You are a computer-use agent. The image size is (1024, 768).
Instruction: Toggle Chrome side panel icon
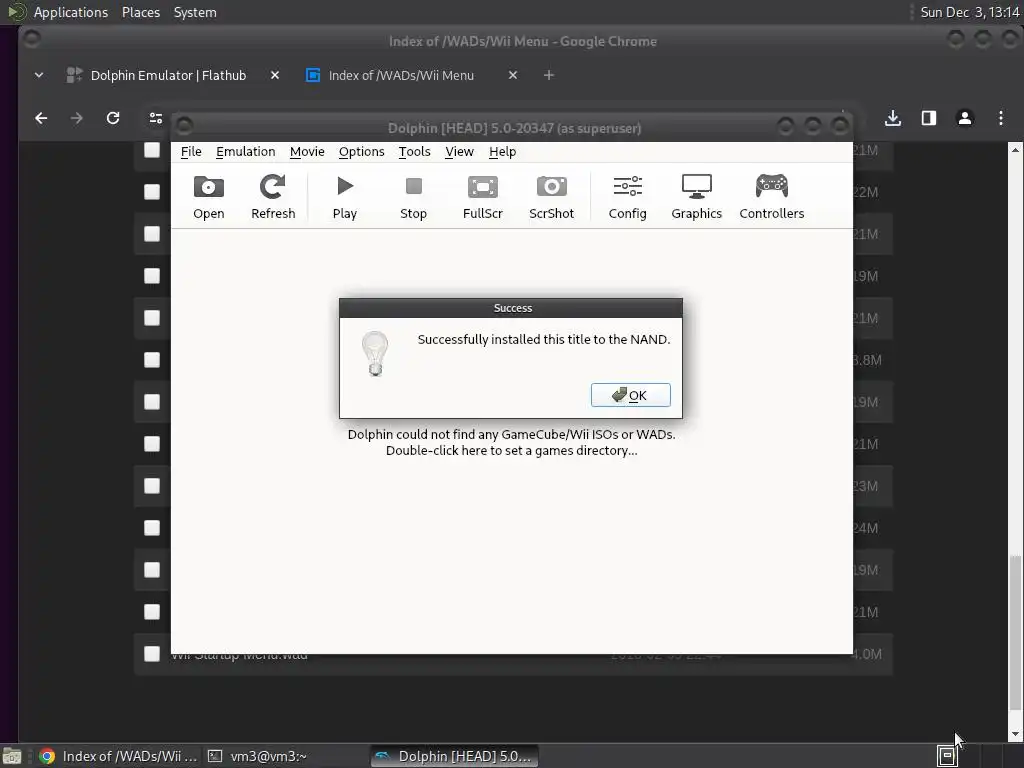(929, 118)
